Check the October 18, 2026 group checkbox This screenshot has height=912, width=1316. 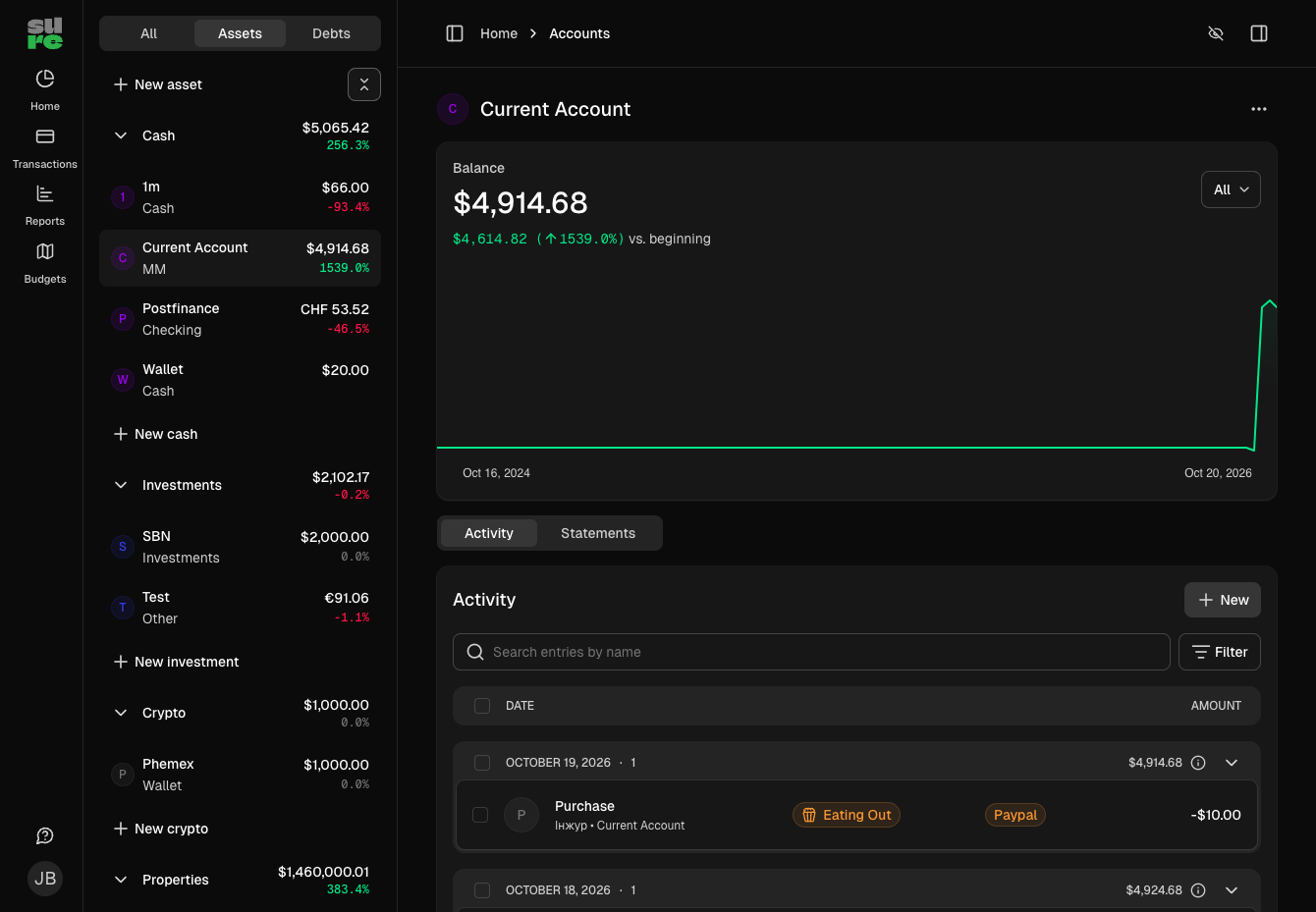point(482,890)
